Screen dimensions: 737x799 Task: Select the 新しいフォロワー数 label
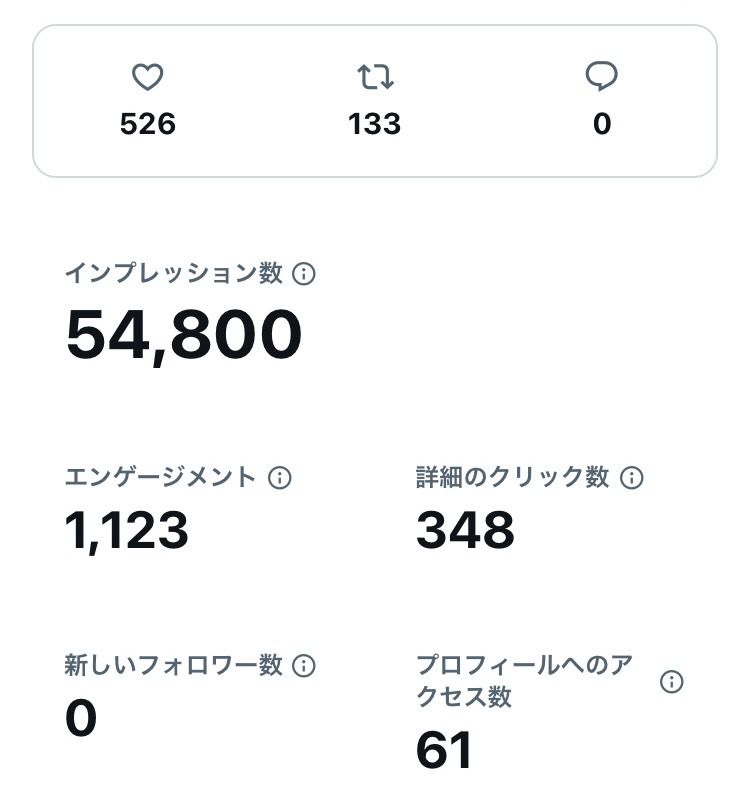tap(174, 666)
